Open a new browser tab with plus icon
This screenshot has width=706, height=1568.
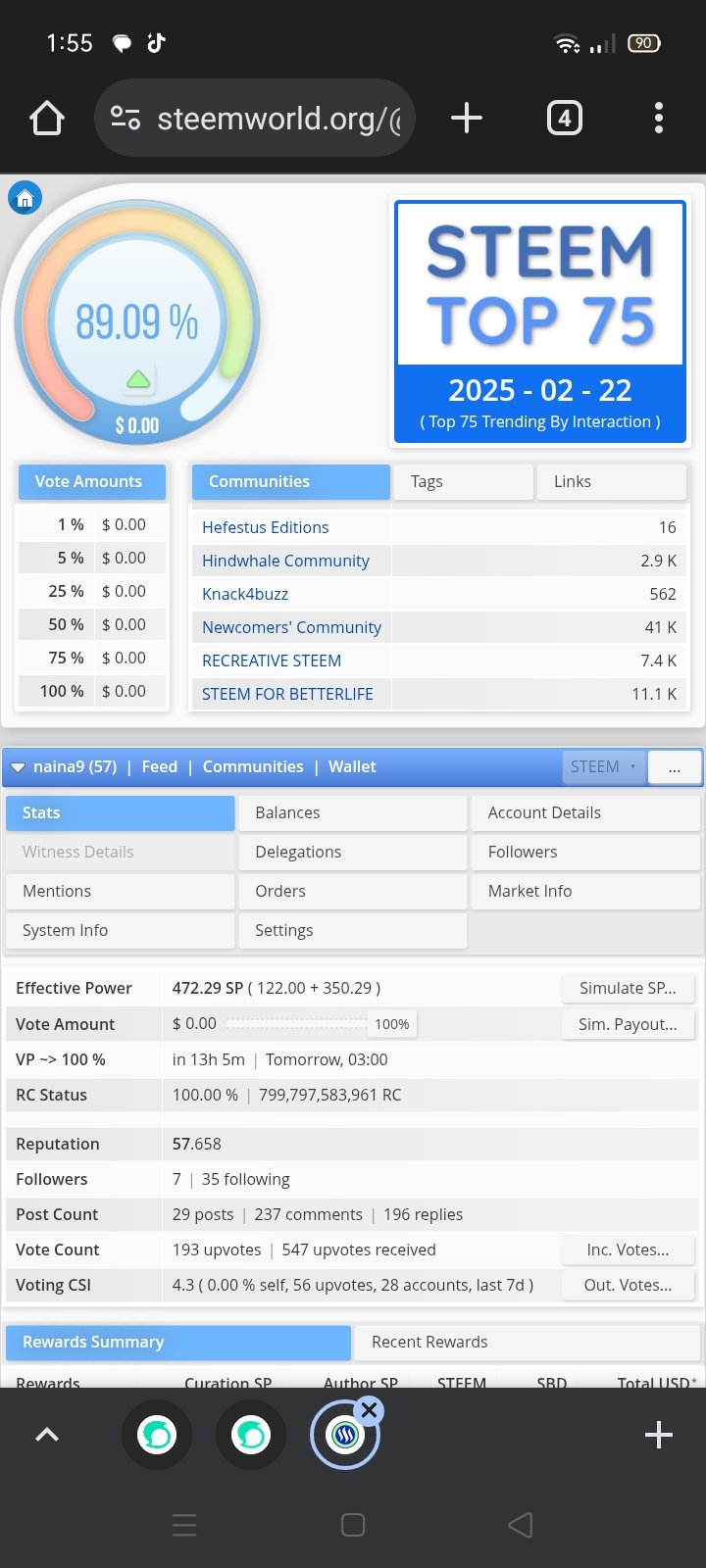(467, 119)
